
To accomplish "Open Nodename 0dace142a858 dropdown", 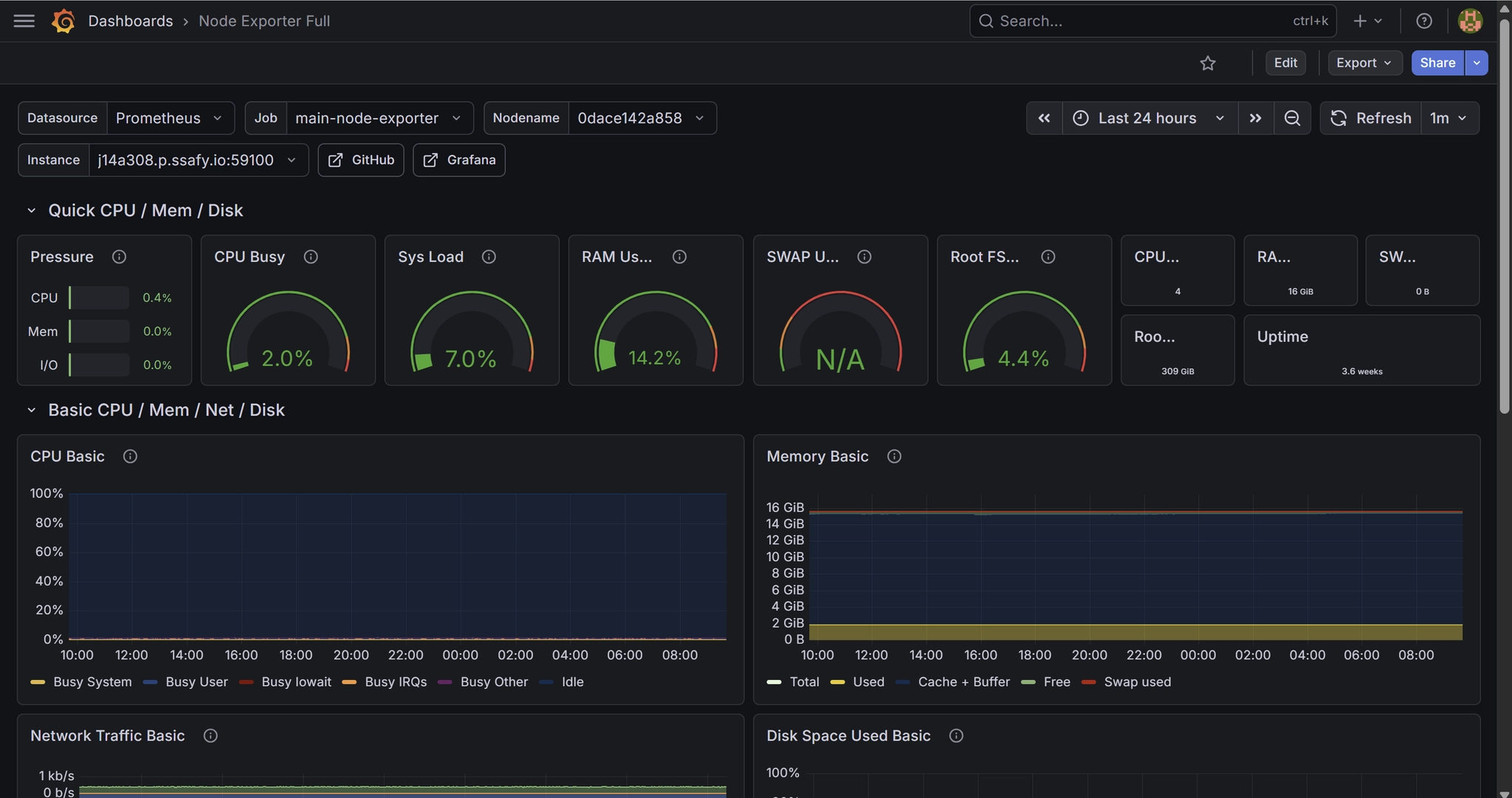I will click(x=642, y=118).
